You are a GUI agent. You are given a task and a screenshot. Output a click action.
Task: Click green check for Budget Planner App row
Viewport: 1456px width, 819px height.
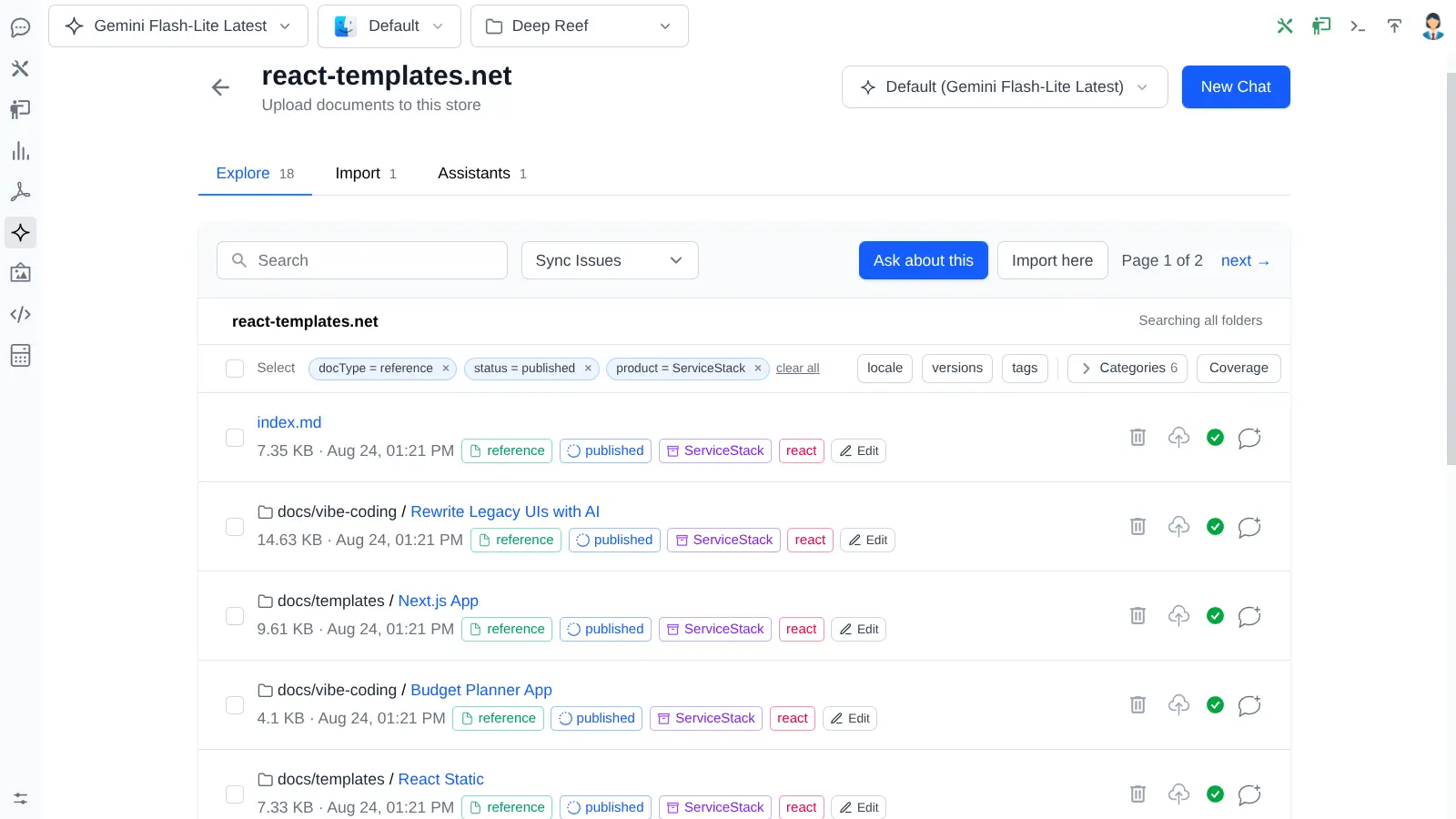coord(1215,704)
